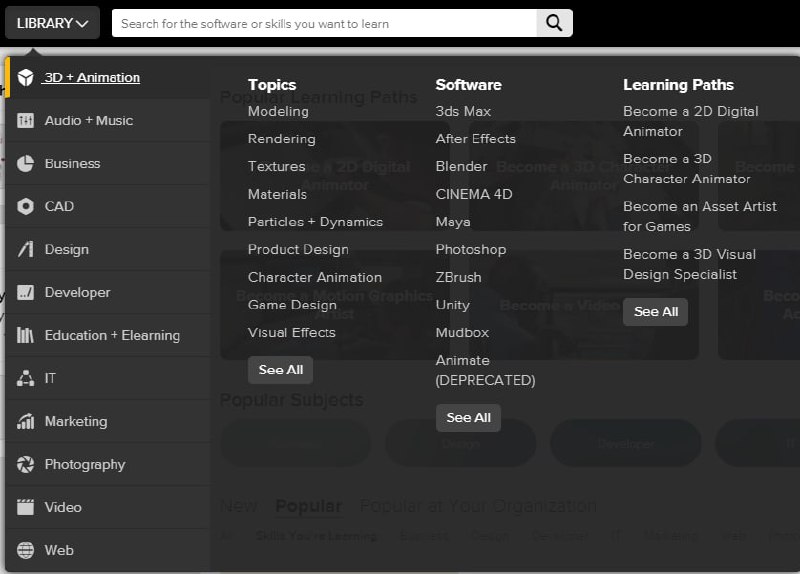
Task: Open the Rendering topic
Action: click(x=282, y=139)
